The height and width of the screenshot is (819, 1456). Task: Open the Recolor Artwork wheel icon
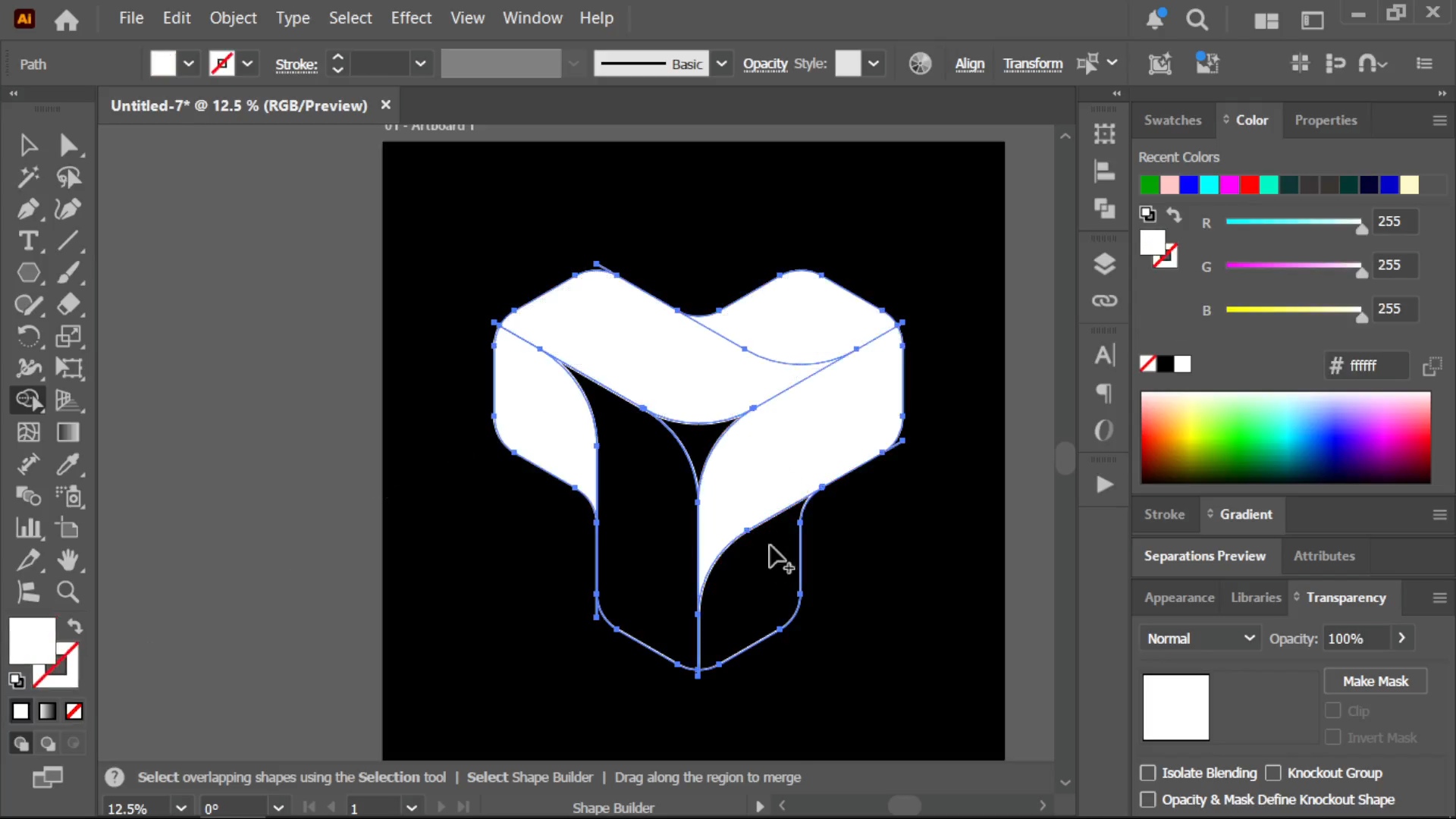[920, 64]
